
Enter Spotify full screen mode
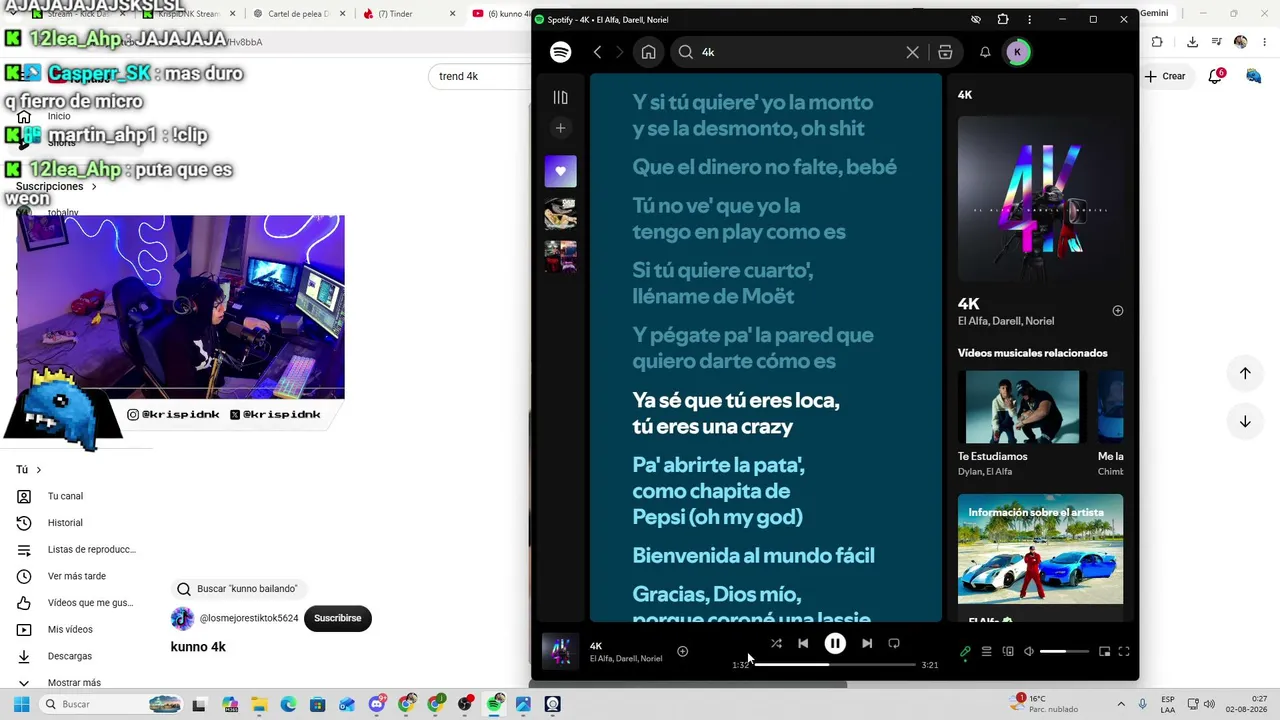[x=1124, y=652]
